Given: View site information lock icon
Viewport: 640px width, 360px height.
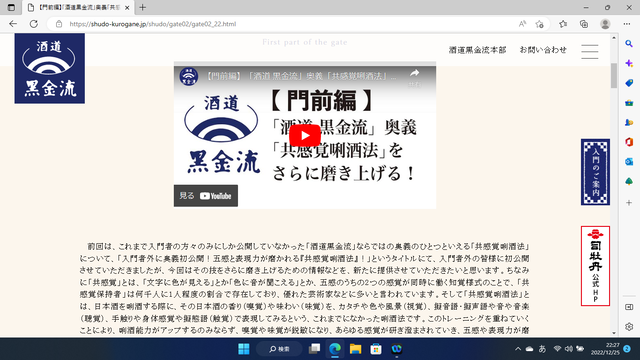Looking at the screenshot, I should point(59,24).
